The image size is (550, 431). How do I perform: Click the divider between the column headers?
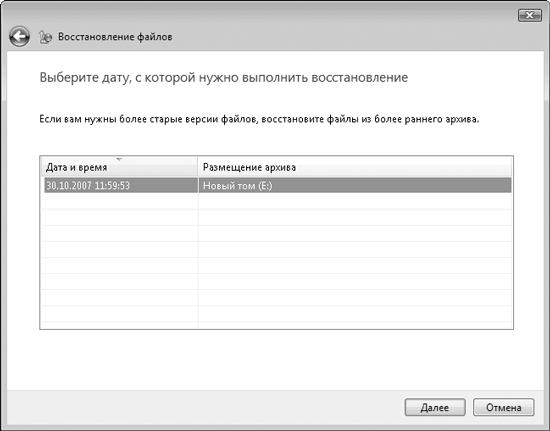(x=198, y=167)
